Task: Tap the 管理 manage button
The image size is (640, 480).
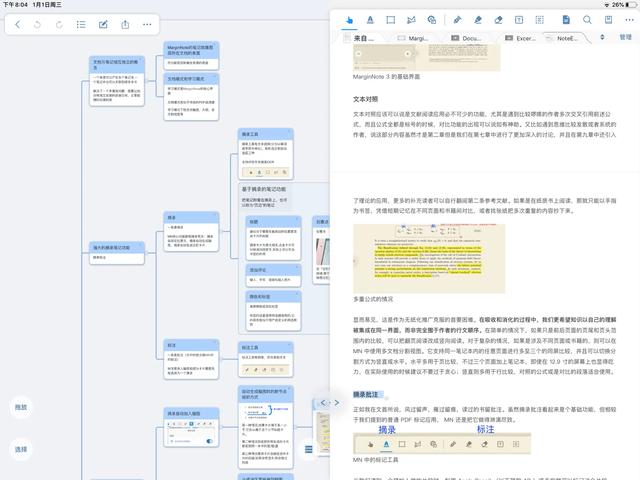Action: [626, 37]
